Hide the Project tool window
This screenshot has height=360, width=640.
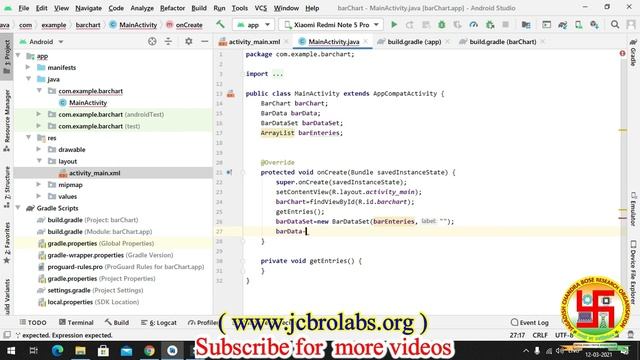(204, 41)
